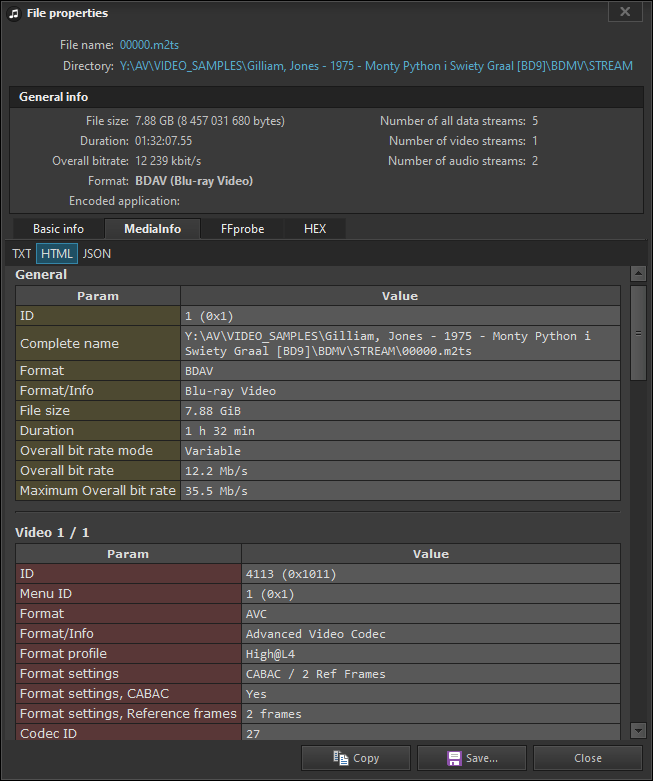This screenshot has width=653, height=781.
Task: Click the 'Number of all data streams' label
Action: [x=453, y=121]
